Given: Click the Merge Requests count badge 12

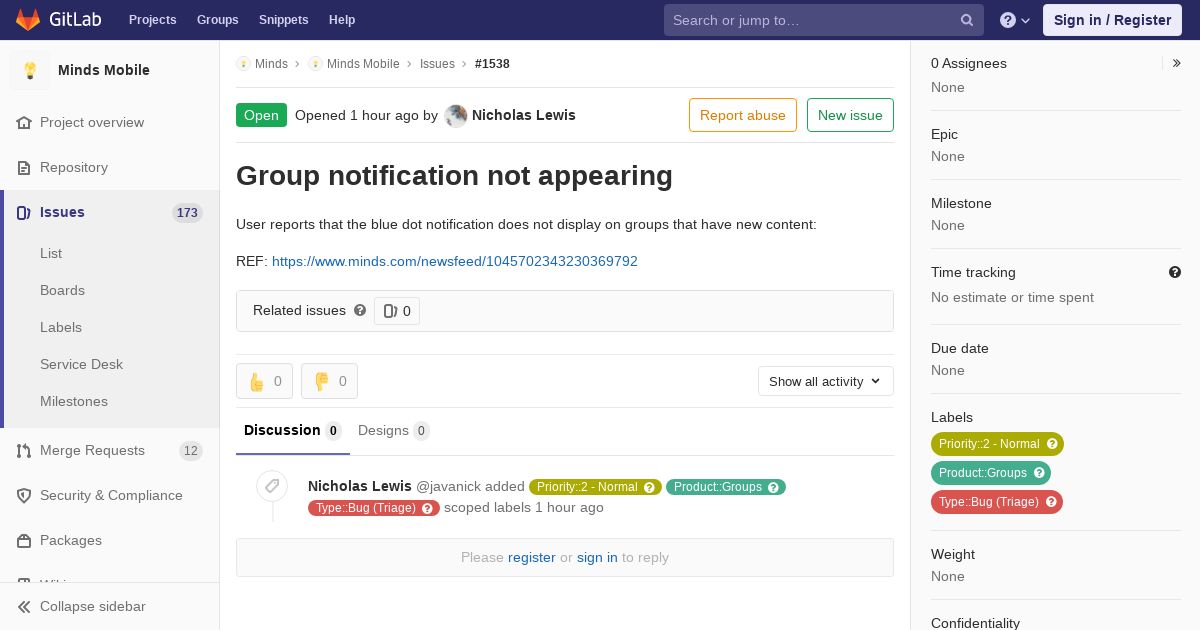Looking at the screenshot, I should pyautogui.click(x=191, y=450).
